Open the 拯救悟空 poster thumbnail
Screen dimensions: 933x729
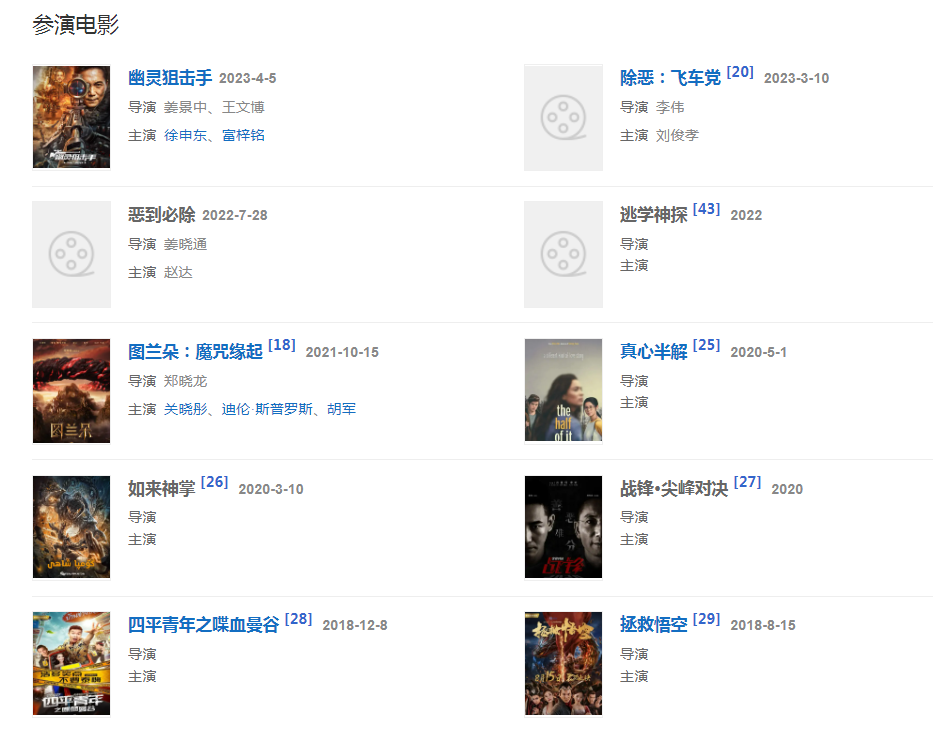pos(563,664)
